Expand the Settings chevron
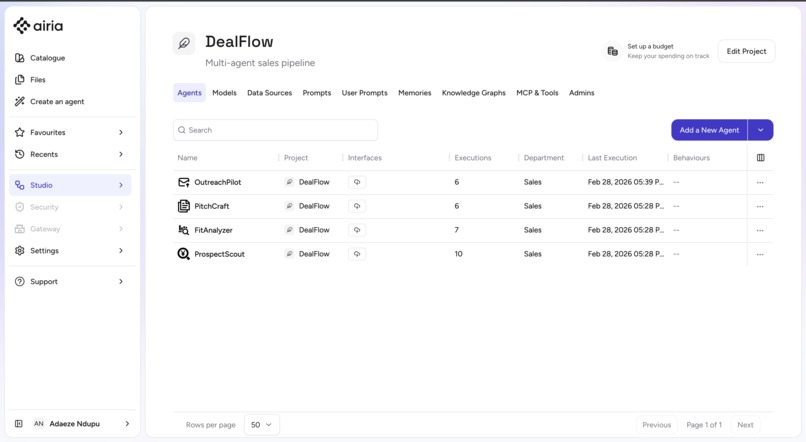 (x=121, y=250)
